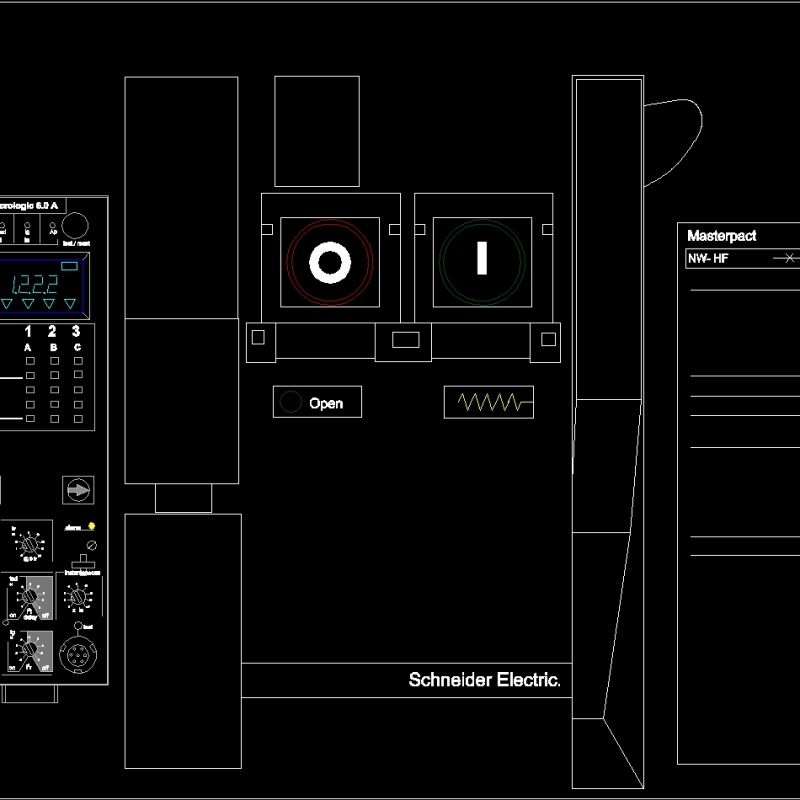This screenshot has width=800, height=800.
Task: Turn the Ir long-time pickup dial
Action: [30, 543]
